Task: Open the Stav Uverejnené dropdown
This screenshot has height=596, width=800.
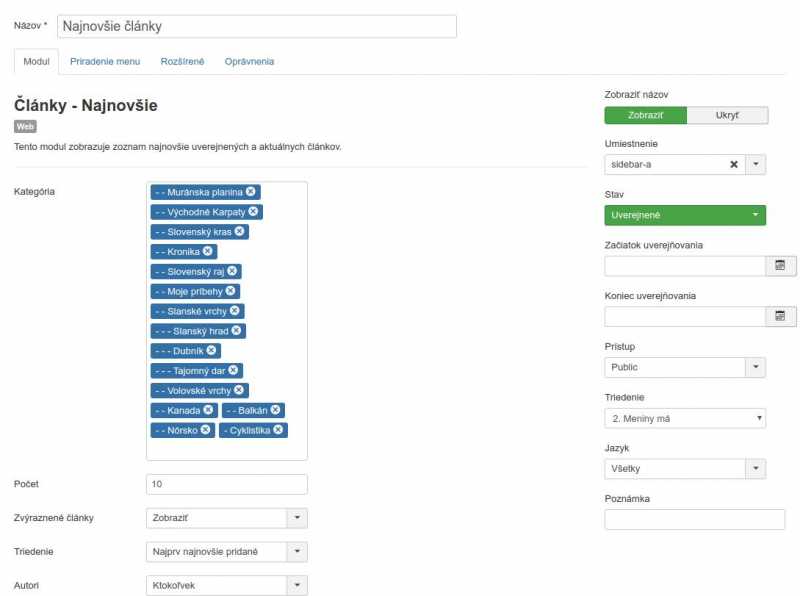Action: (x=685, y=215)
